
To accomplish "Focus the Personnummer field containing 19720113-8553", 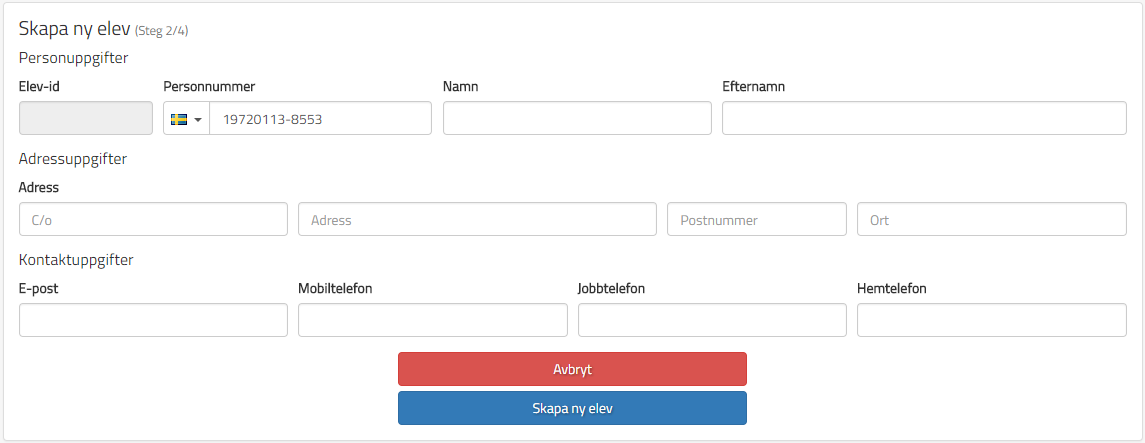I will pos(320,119).
